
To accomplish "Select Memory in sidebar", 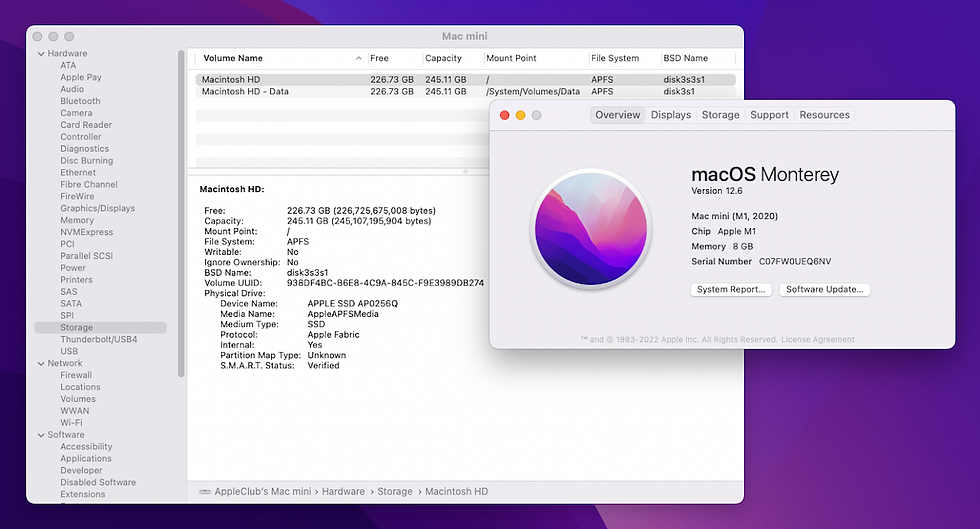I will (77, 220).
